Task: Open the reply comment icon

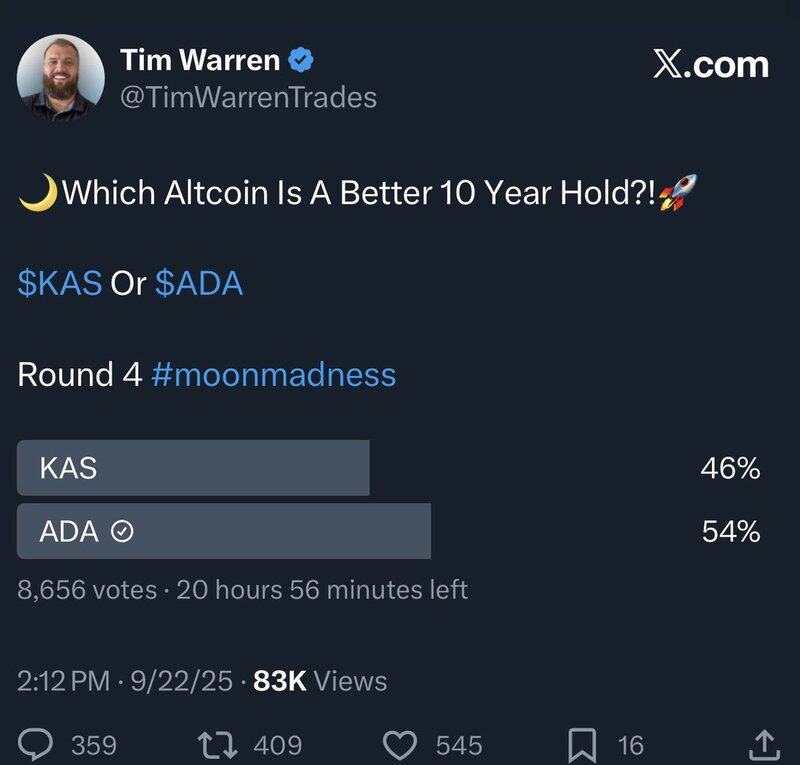Action: pos(35,745)
